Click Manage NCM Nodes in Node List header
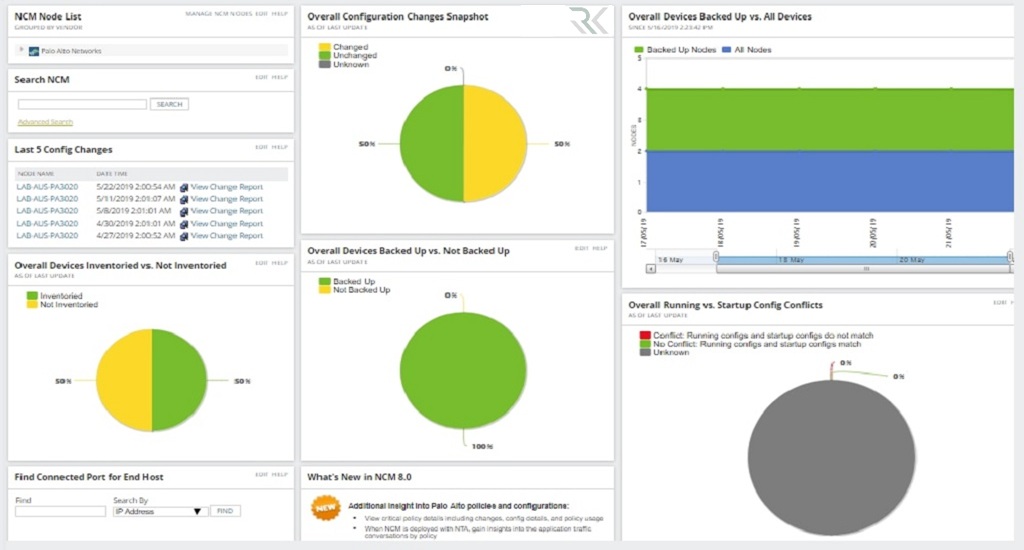 (x=218, y=14)
